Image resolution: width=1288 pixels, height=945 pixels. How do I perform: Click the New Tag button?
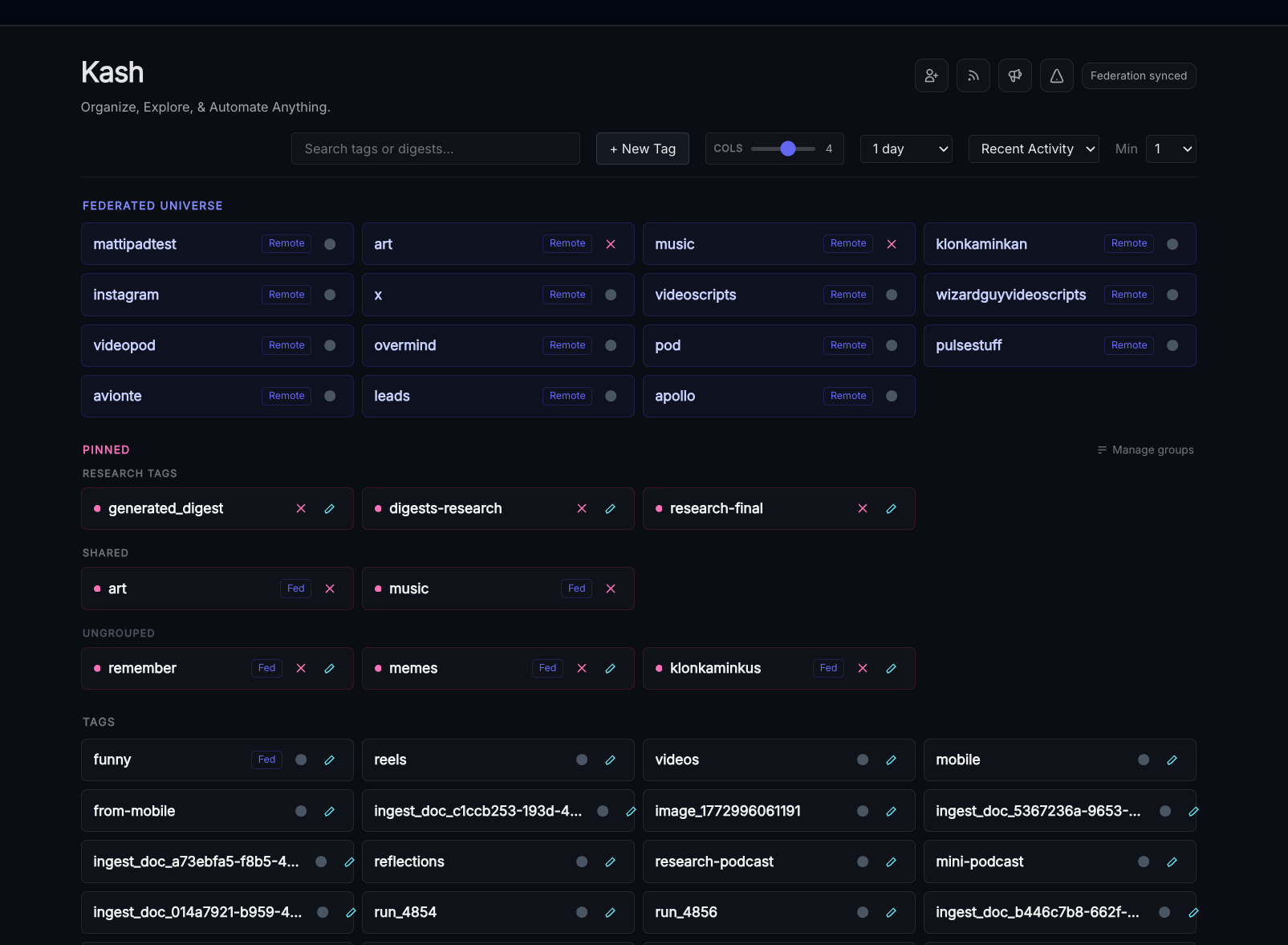coord(642,149)
